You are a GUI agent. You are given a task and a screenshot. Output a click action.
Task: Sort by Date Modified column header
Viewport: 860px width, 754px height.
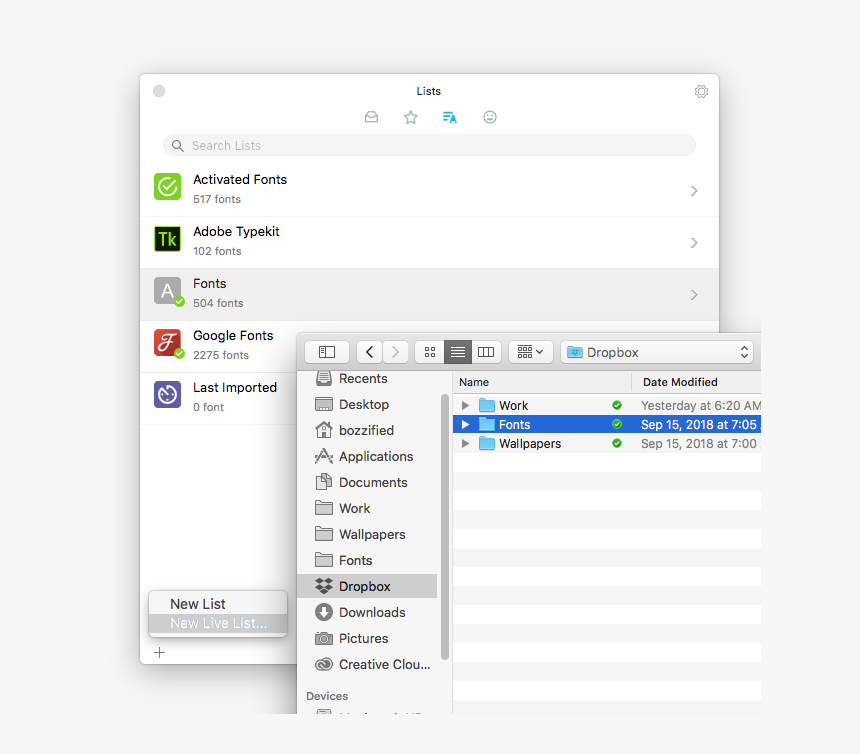pos(697,382)
